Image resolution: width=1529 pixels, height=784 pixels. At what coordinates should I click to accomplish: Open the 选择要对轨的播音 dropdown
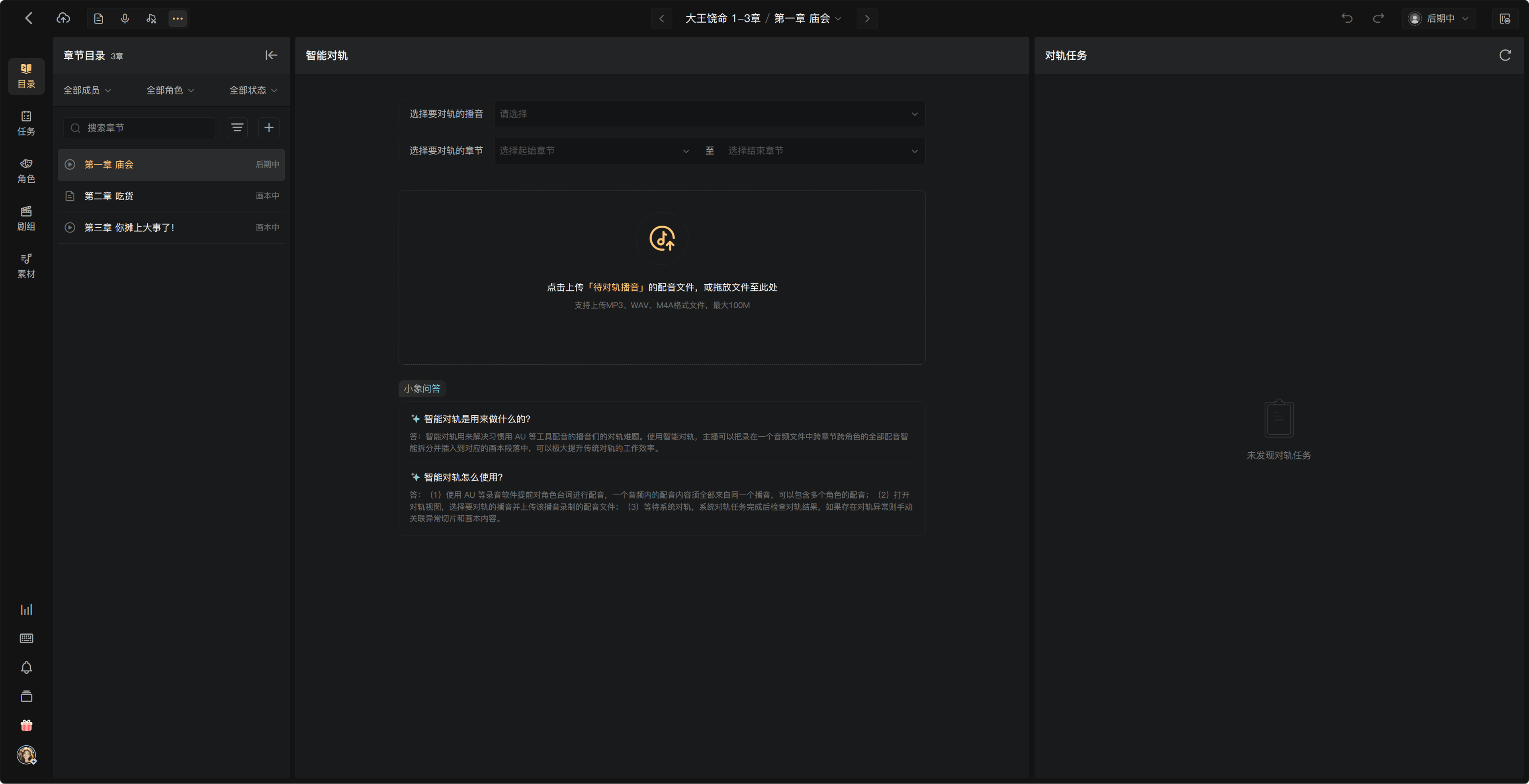tap(709, 114)
